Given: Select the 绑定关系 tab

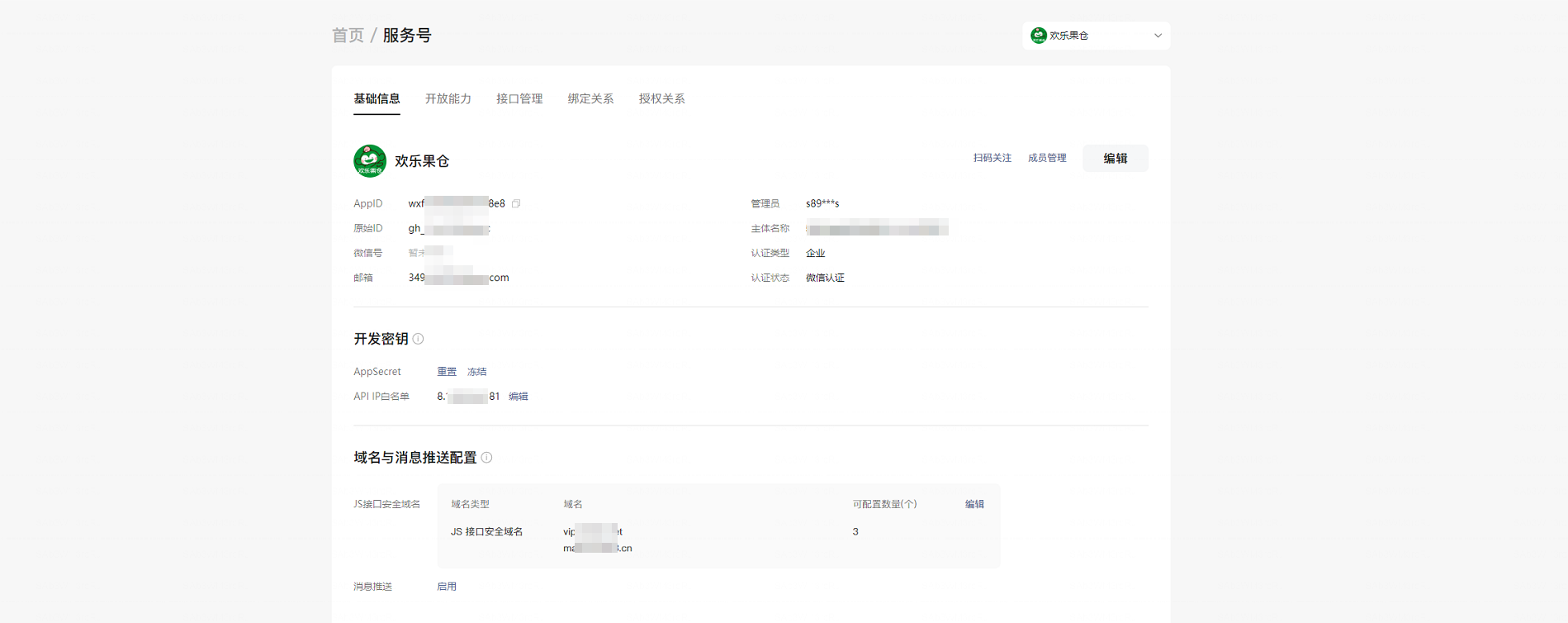Looking at the screenshot, I should point(590,99).
